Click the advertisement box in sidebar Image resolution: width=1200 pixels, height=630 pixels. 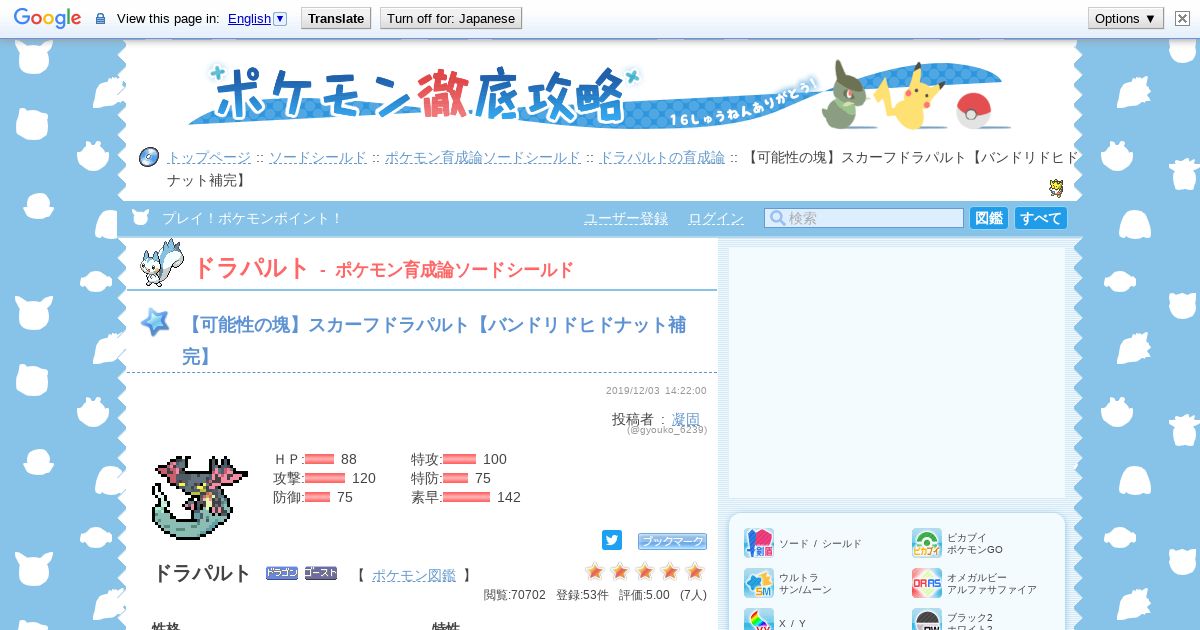pos(897,372)
